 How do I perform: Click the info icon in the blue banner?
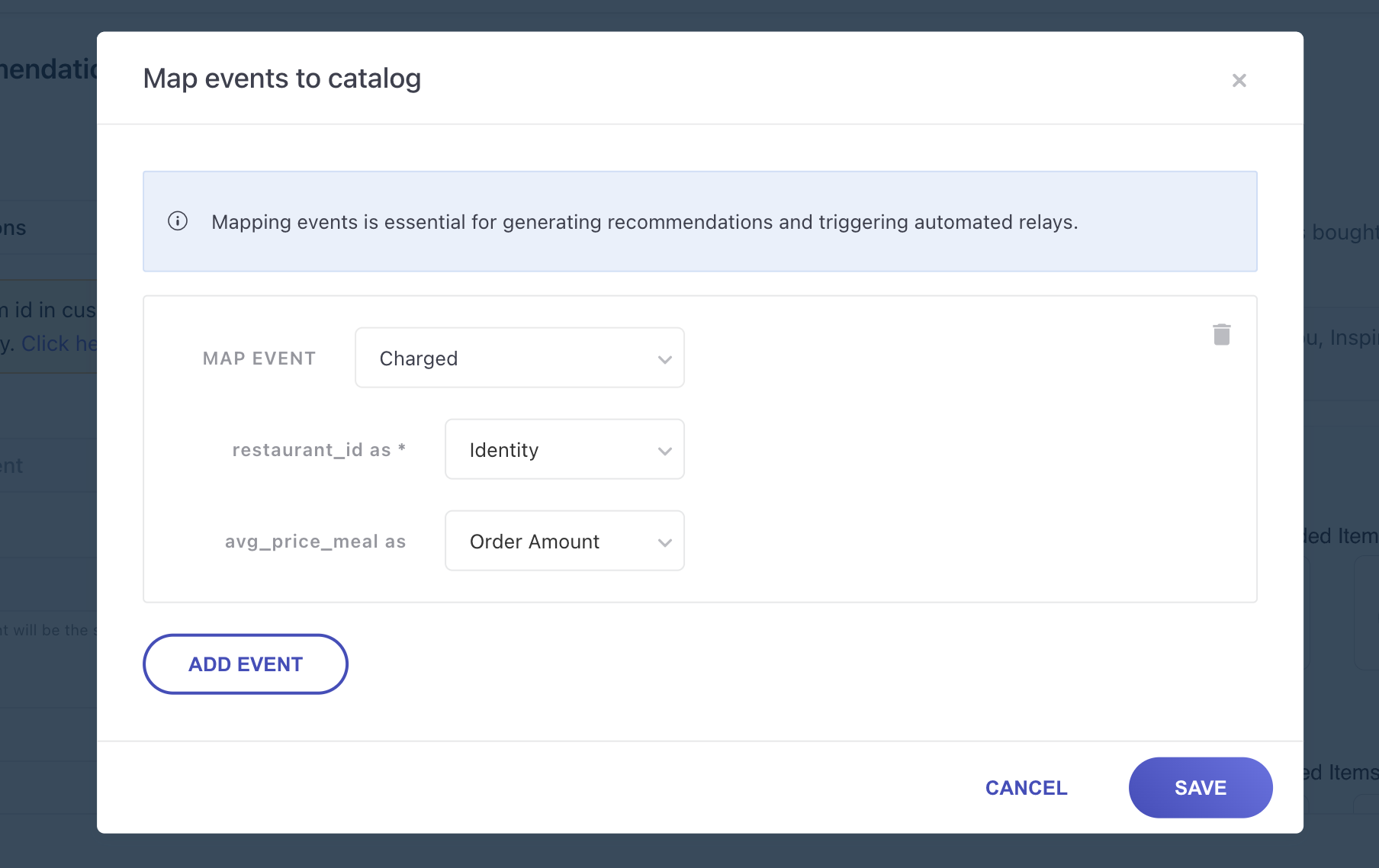178,221
